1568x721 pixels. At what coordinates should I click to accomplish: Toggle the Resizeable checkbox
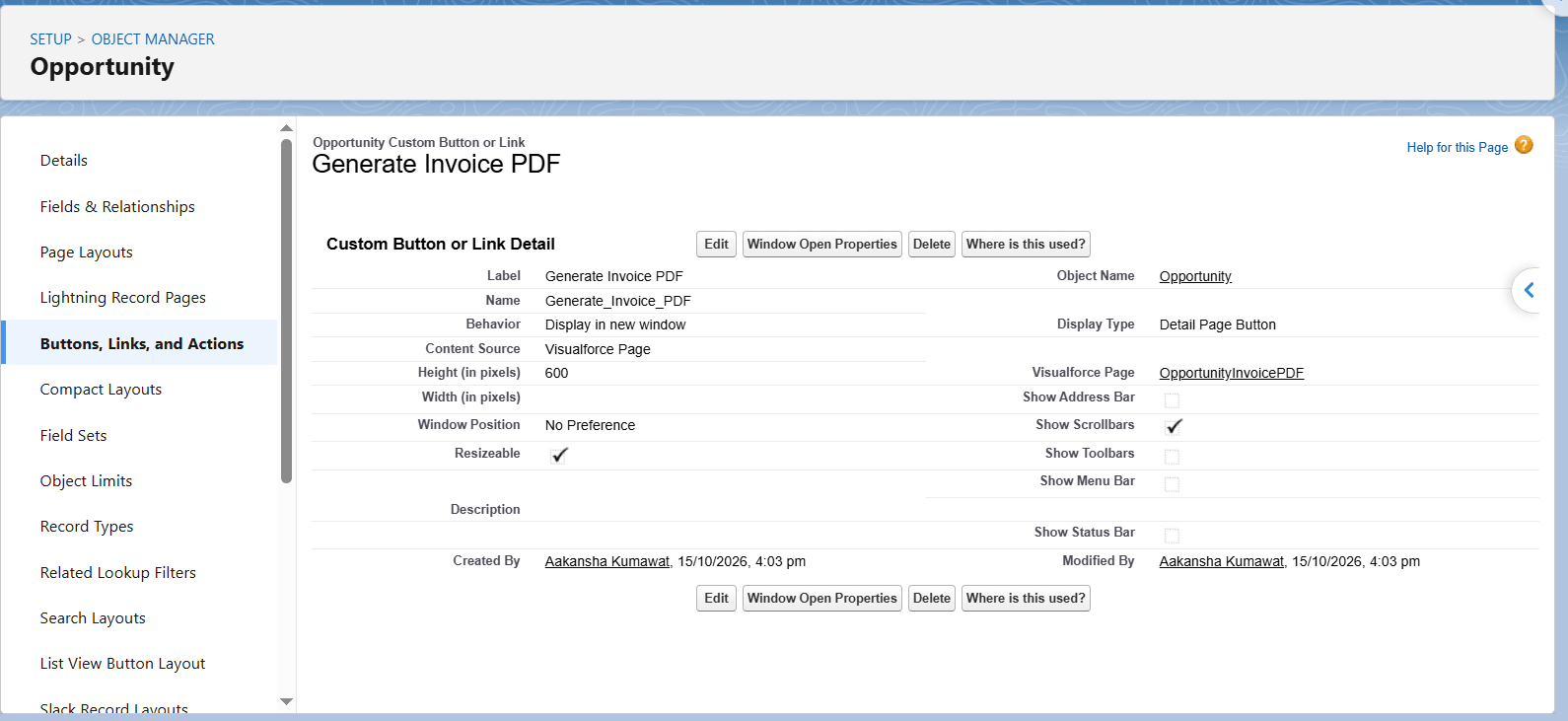pyautogui.click(x=559, y=455)
